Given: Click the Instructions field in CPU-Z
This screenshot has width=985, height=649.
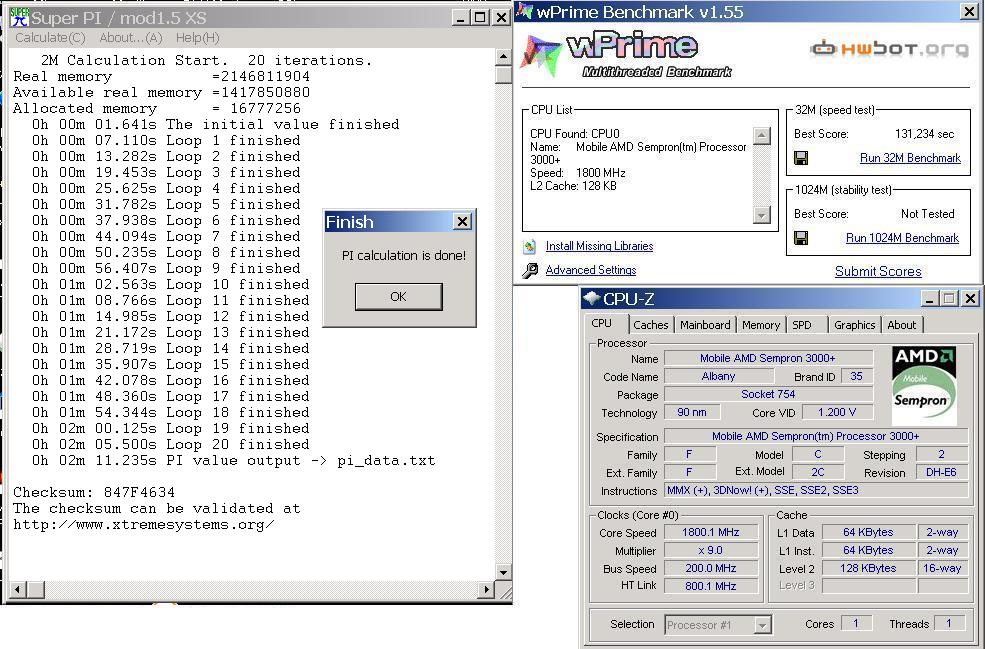Looking at the screenshot, I should [816, 490].
